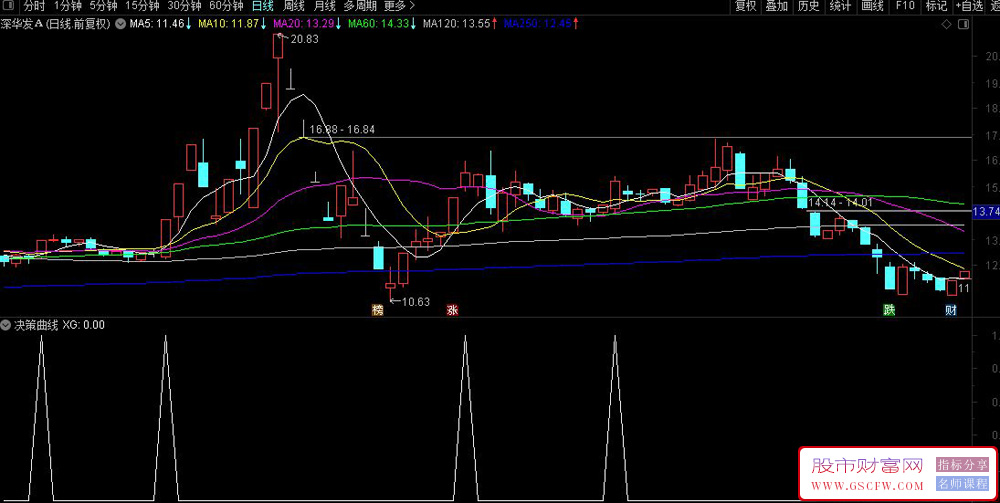This screenshot has width=1000, height=503.
Task: Select the 60分钟 period tab
Action: click(226, 6)
